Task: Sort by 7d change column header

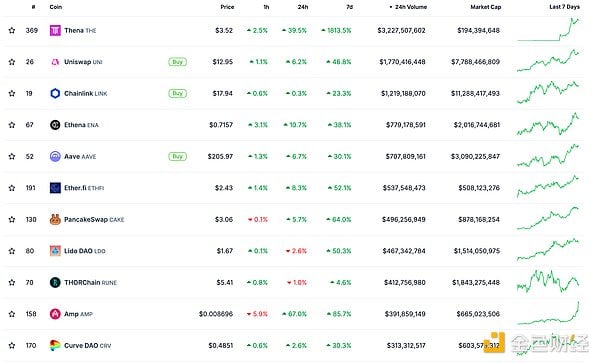Action: tap(349, 7)
